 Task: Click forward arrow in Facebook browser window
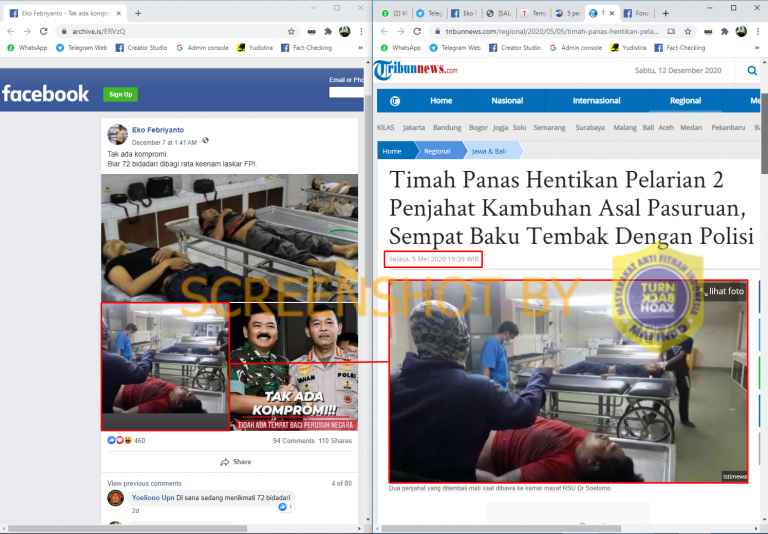pyautogui.click(x=27, y=31)
